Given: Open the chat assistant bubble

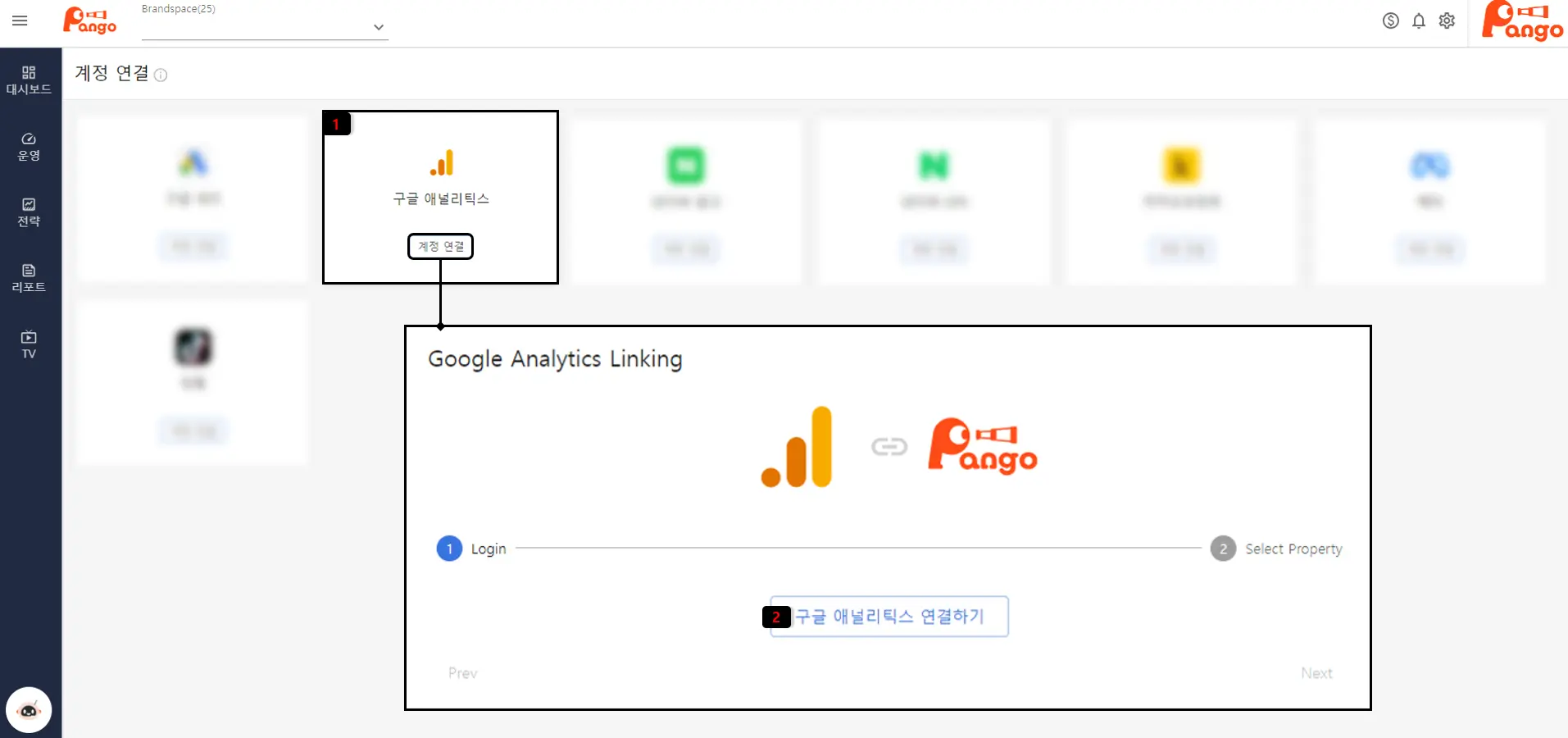Looking at the screenshot, I should pyautogui.click(x=29, y=710).
